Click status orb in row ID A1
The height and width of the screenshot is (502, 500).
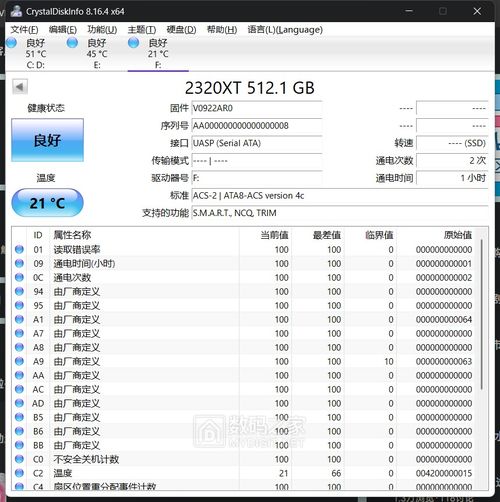[19, 319]
